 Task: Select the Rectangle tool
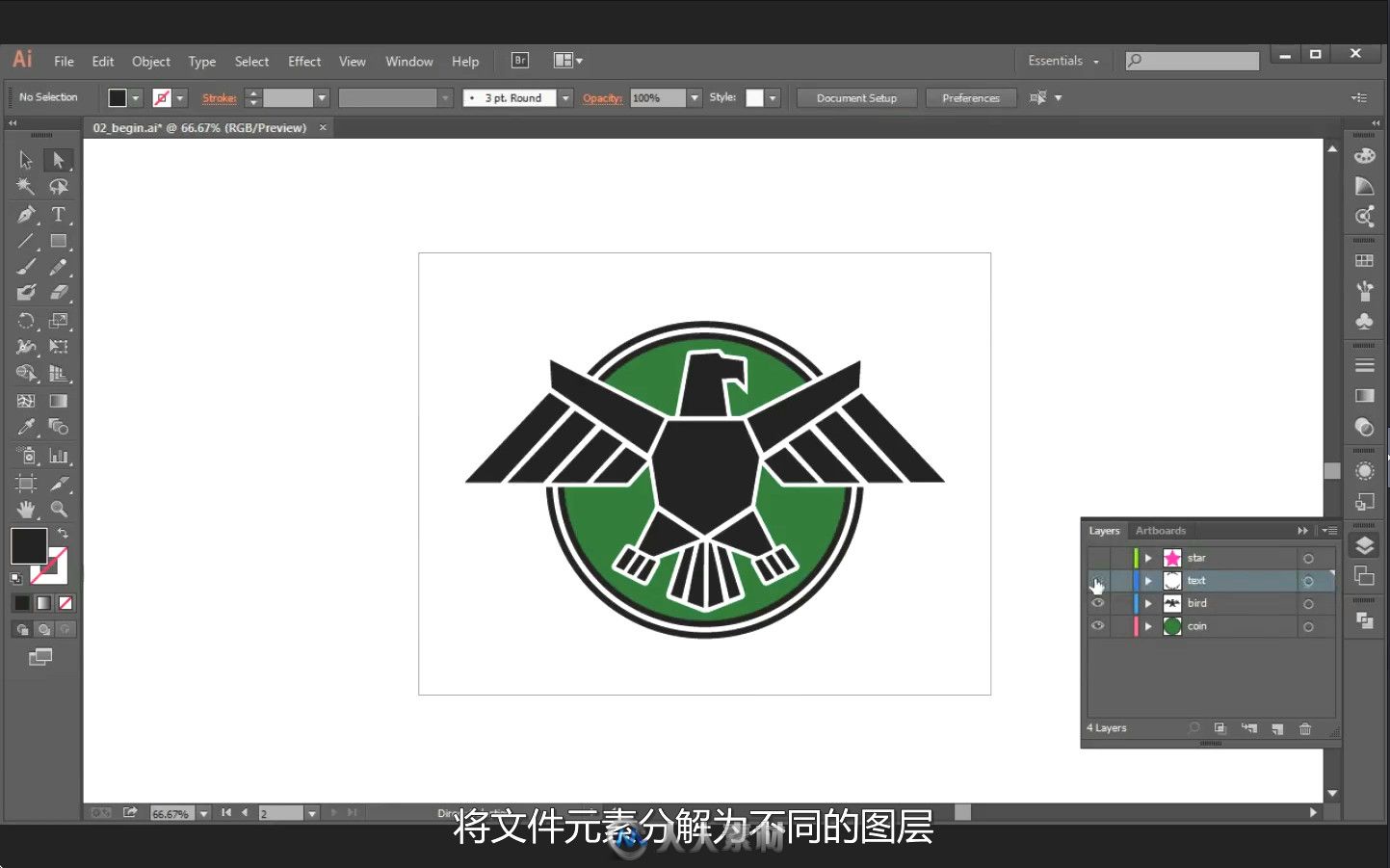click(59, 241)
